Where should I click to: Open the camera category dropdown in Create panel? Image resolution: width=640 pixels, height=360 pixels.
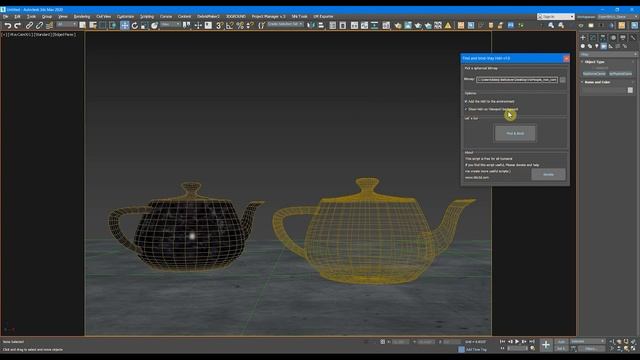tap(608, 54)
